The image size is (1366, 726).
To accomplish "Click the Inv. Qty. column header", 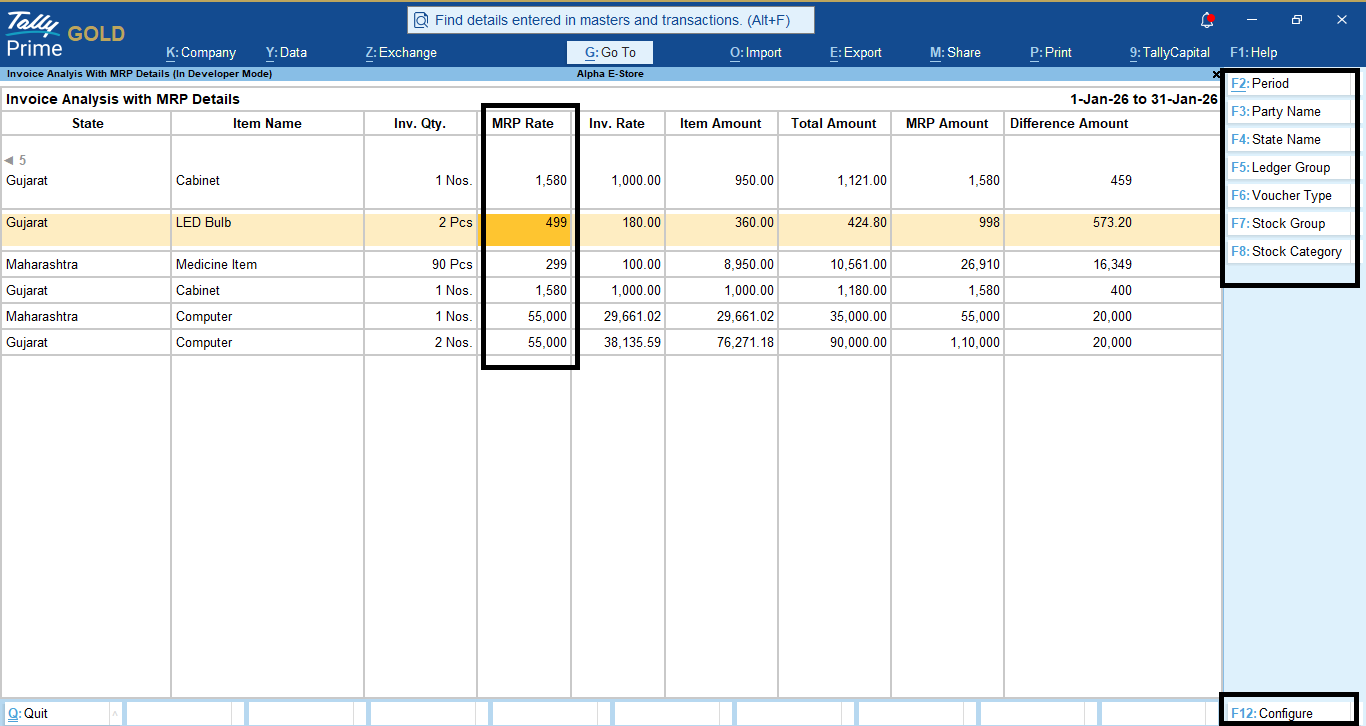I will (420, 124).
